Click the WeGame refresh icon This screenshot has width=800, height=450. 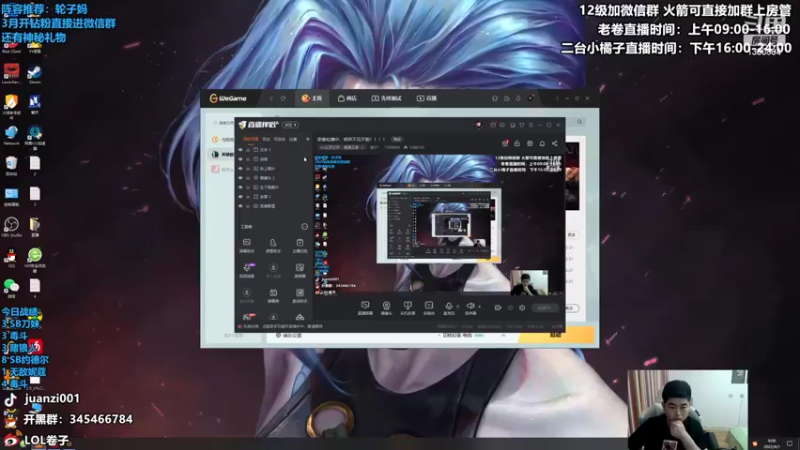pyautogui.click(x=283, y=98)
